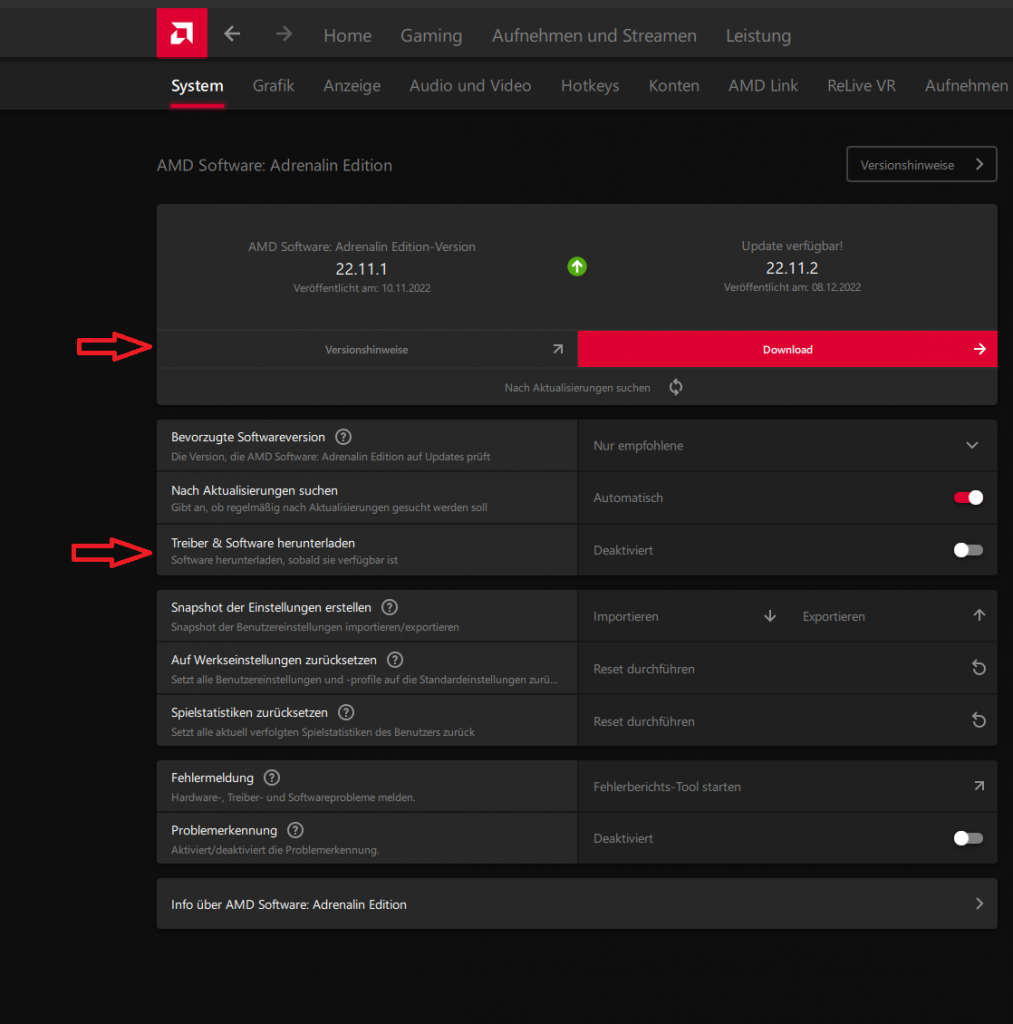Select the Anzeige sub-tab

(352, 86)
